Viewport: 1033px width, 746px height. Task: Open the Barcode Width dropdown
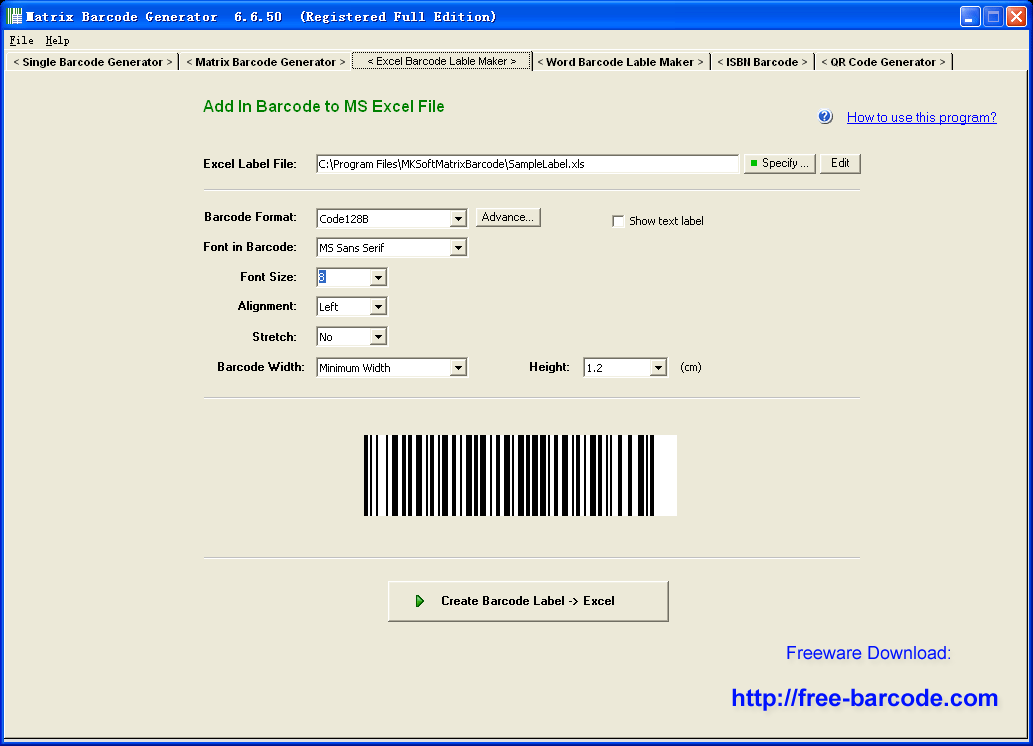point(460,367)
